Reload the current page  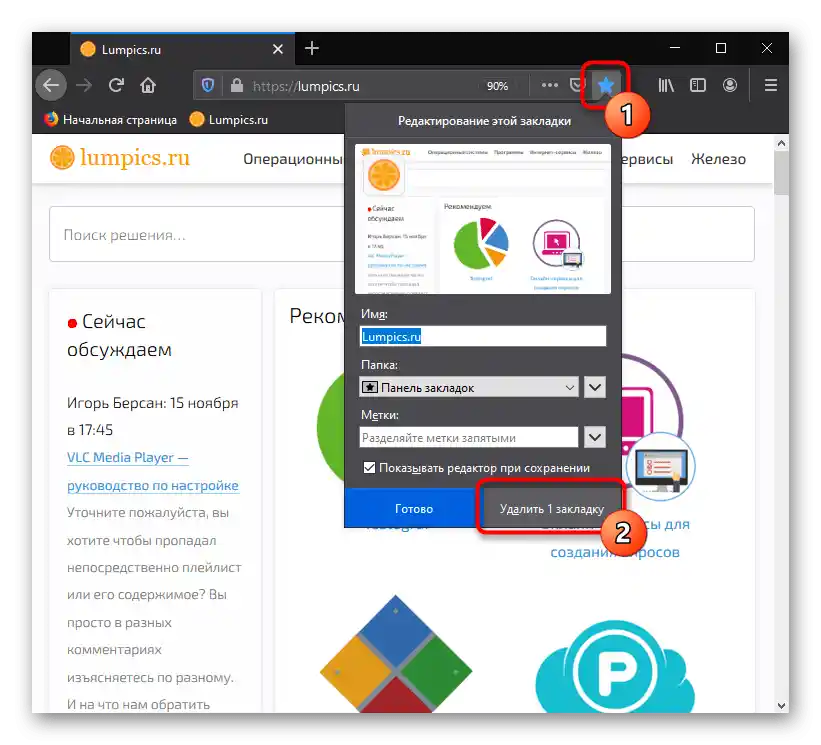click(x=116, y=85)
